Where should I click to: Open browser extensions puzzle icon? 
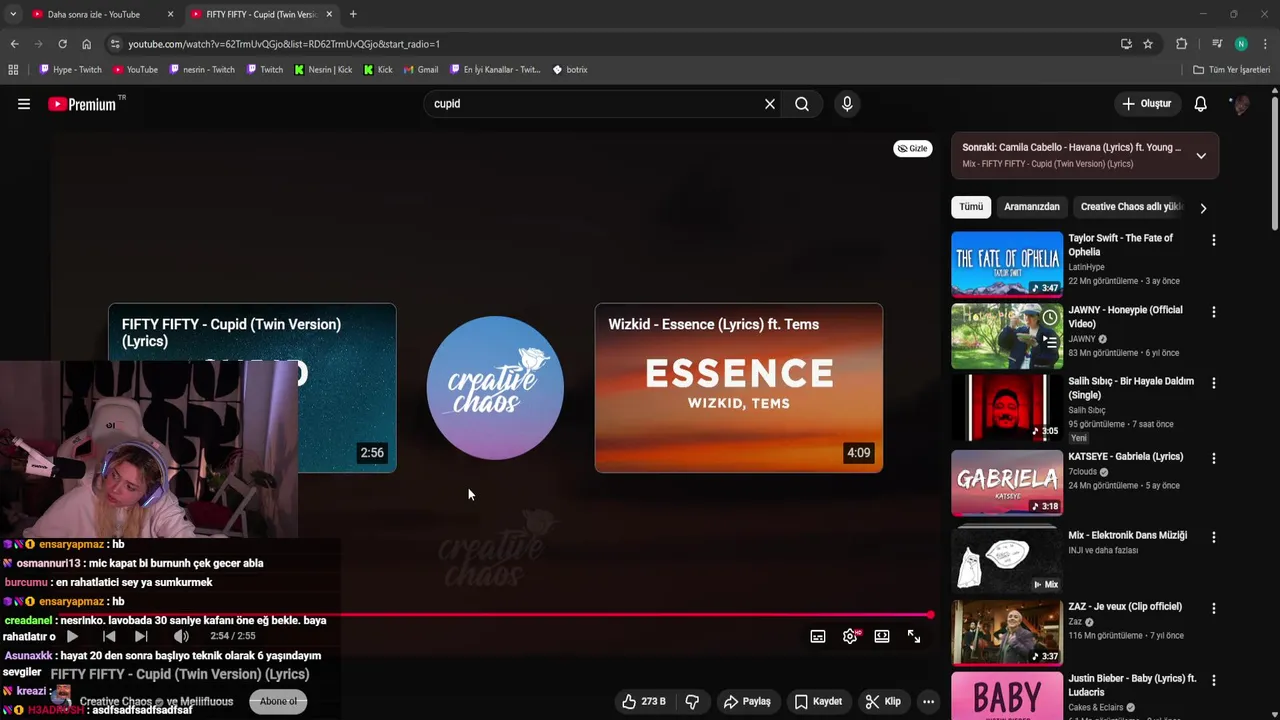tap(1181, 44)
